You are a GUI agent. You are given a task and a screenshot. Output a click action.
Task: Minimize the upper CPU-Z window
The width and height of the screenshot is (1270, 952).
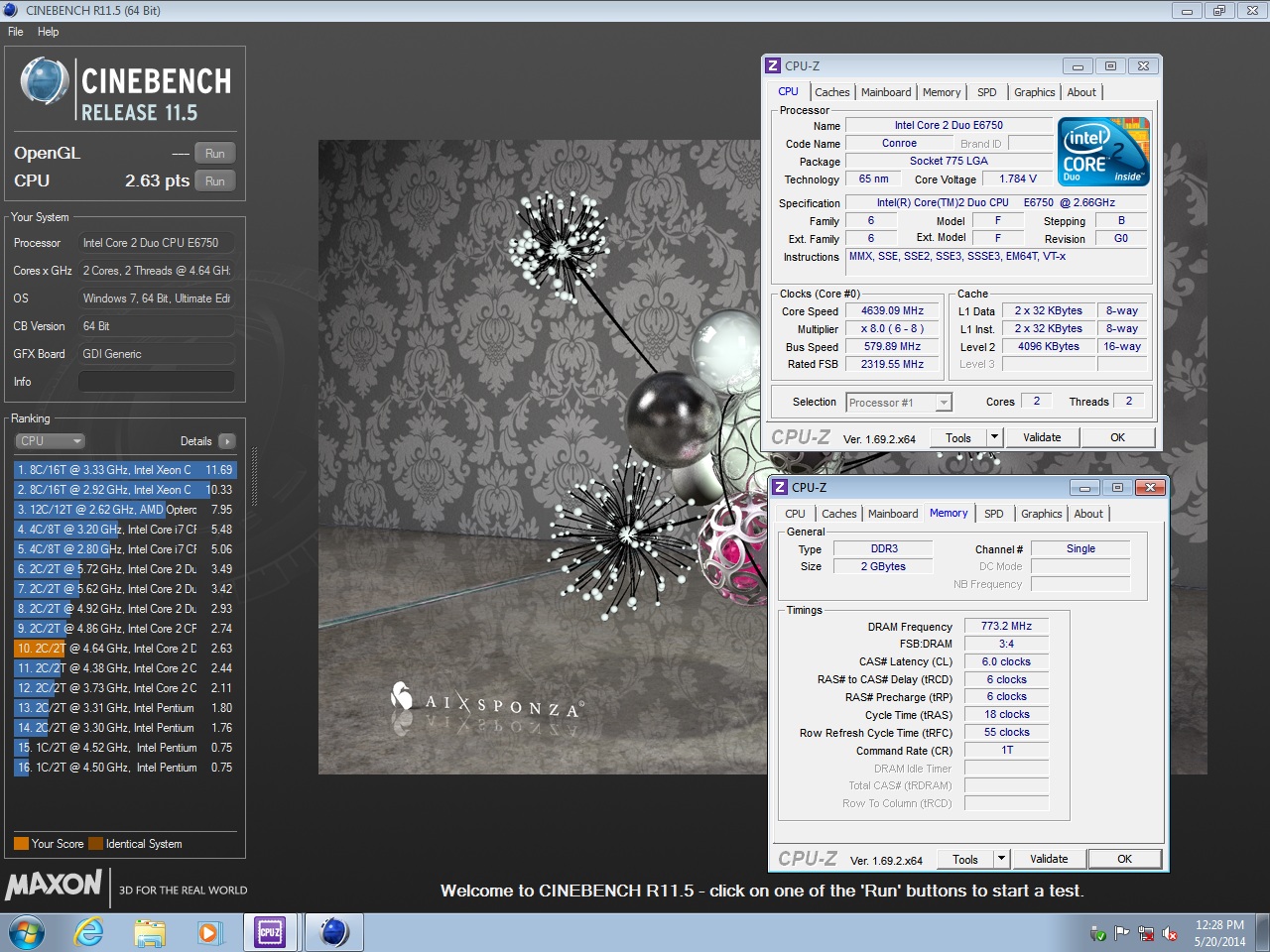[x=1078, y=66]
